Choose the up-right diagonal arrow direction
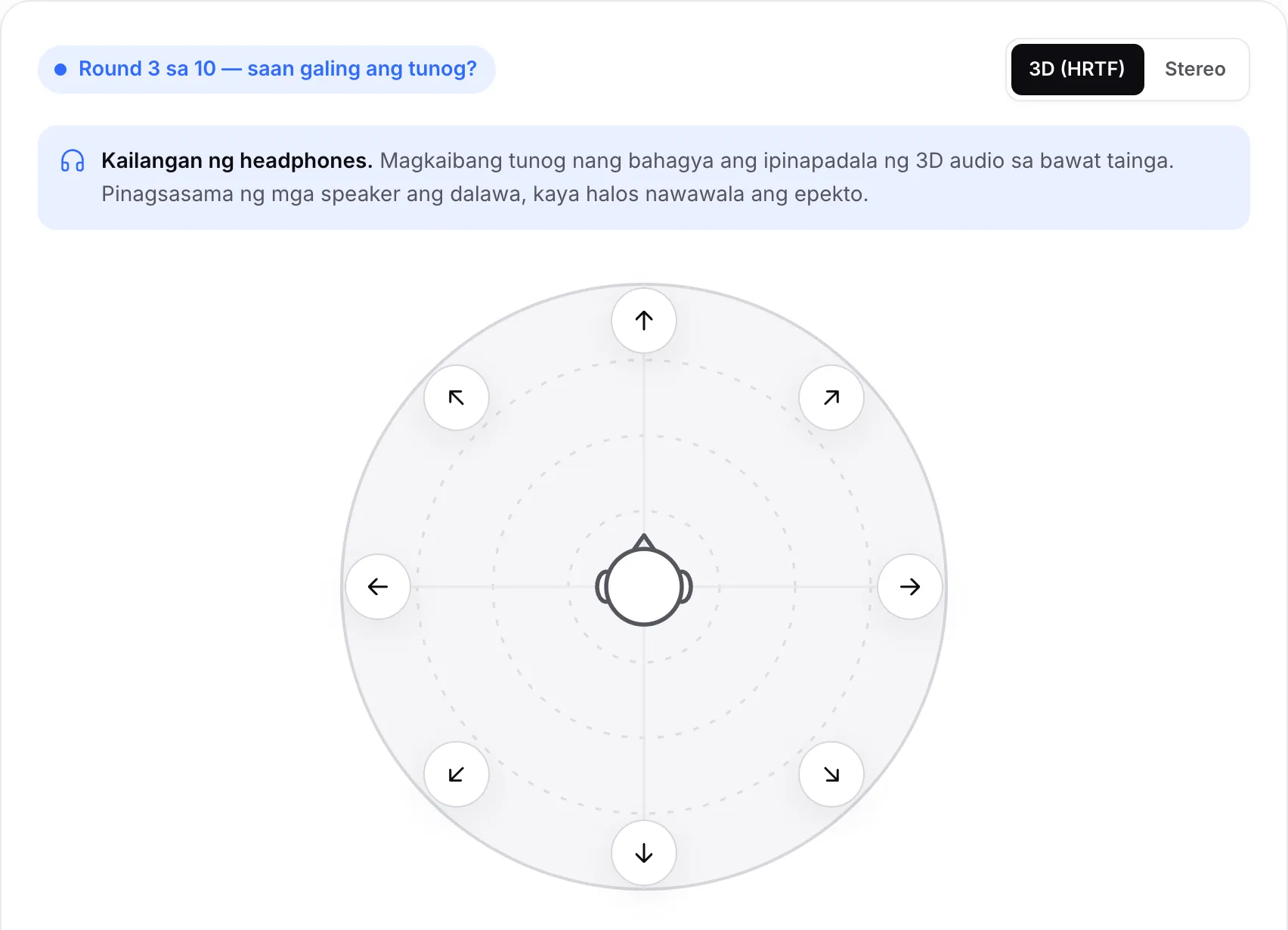 (831, 398)
